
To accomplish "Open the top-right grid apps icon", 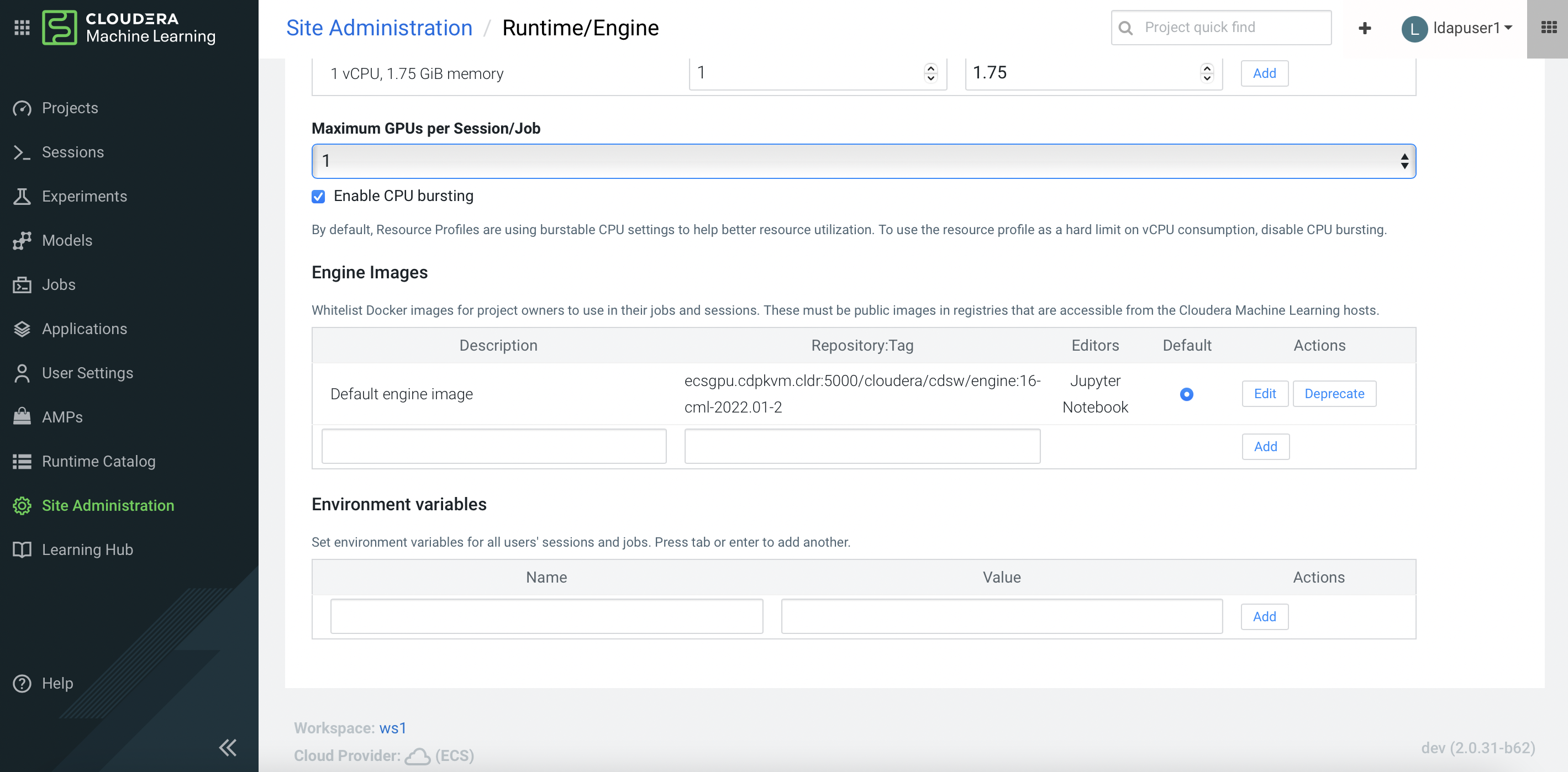I will 1548,28.
